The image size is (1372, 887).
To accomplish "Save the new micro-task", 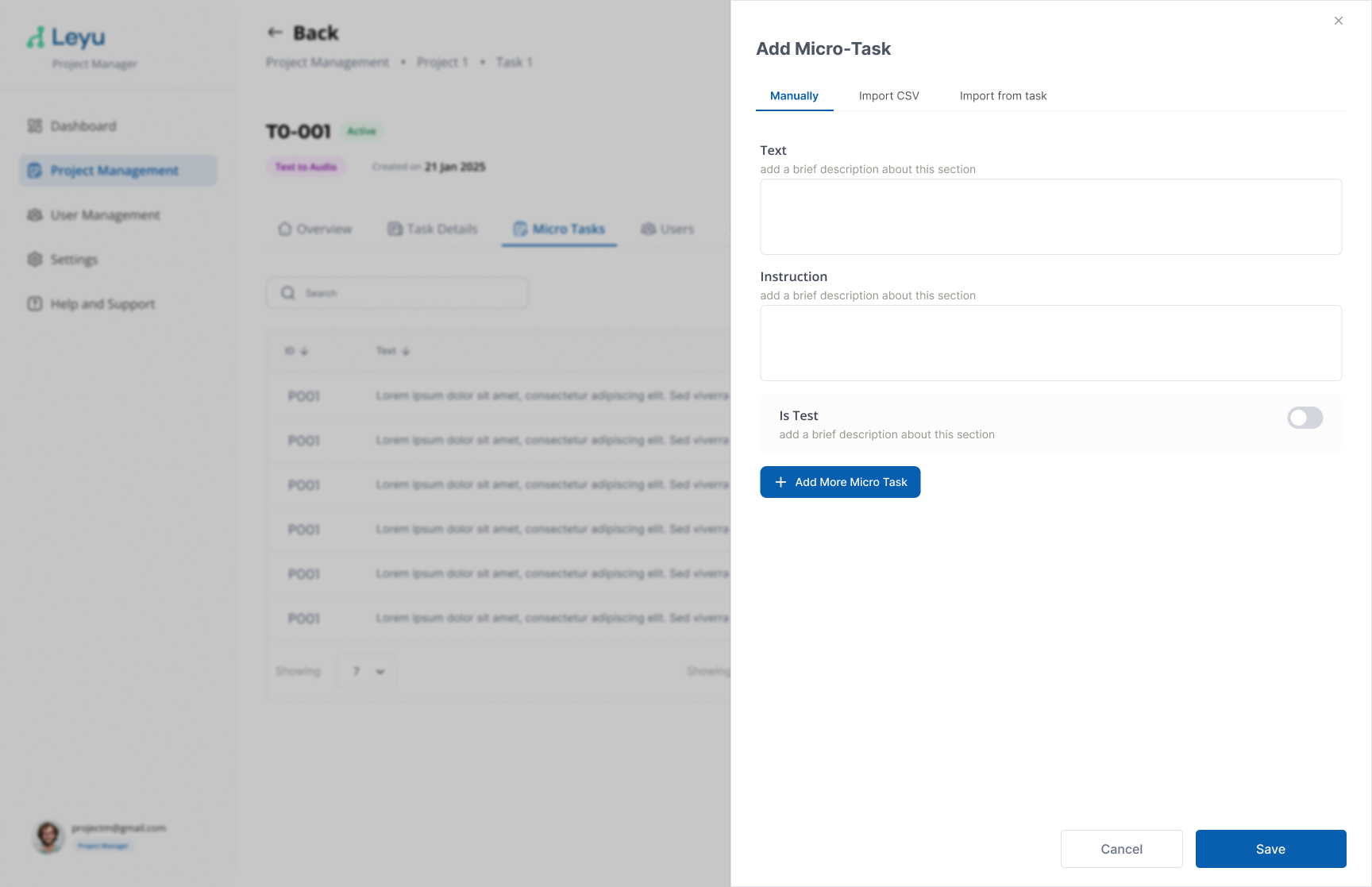I will [1270, 849].
